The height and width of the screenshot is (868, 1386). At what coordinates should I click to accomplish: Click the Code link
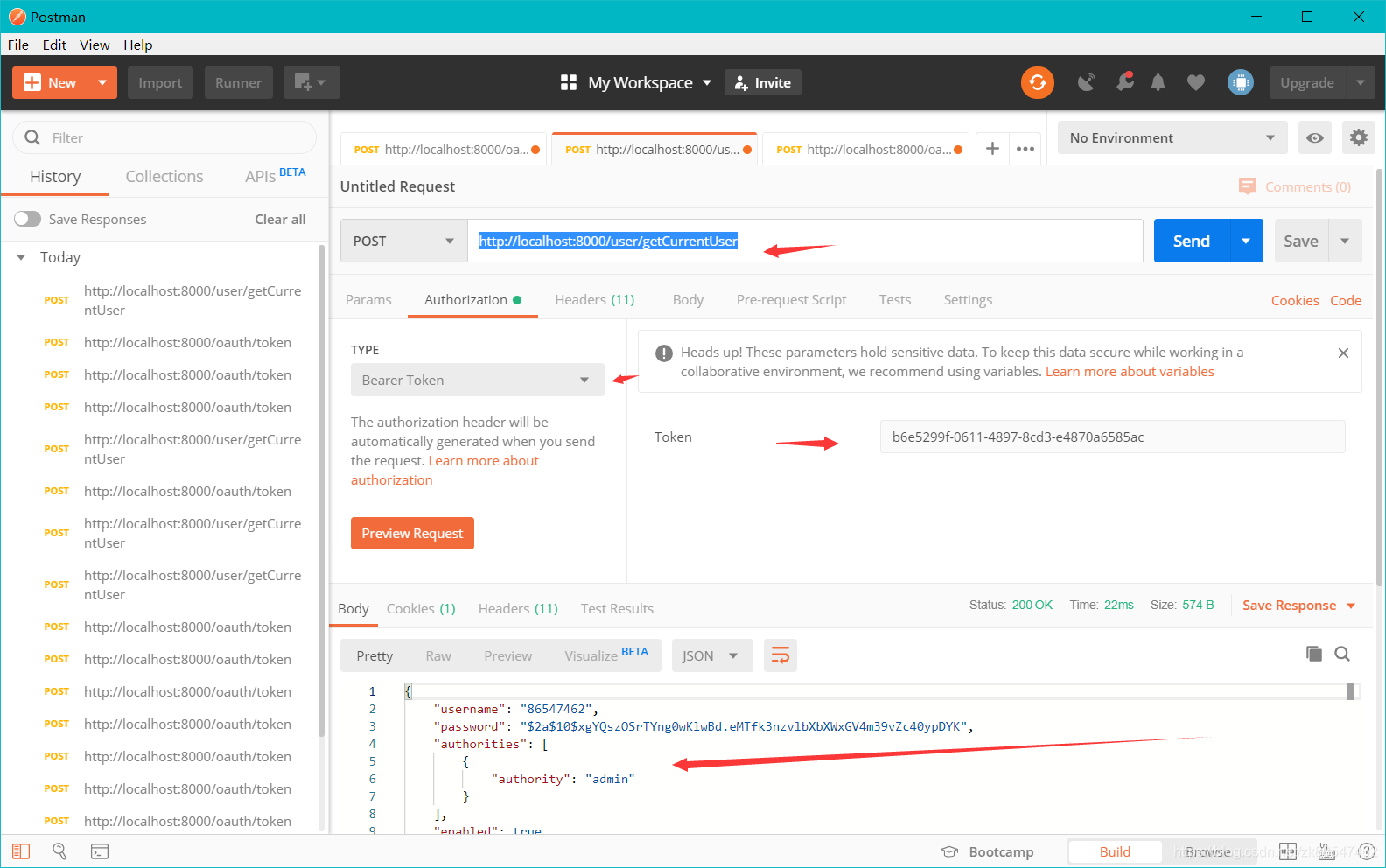pos(1346,300)
